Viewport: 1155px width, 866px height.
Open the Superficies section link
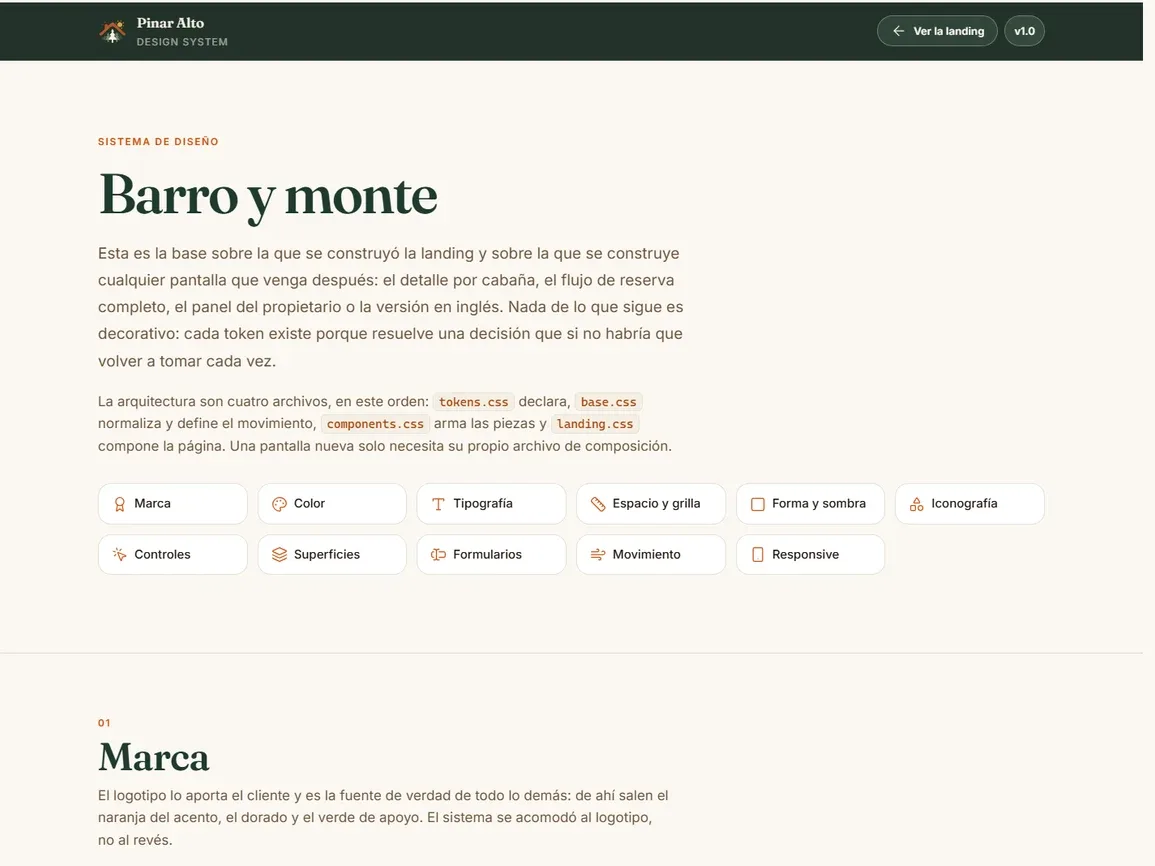coord(332,555)
